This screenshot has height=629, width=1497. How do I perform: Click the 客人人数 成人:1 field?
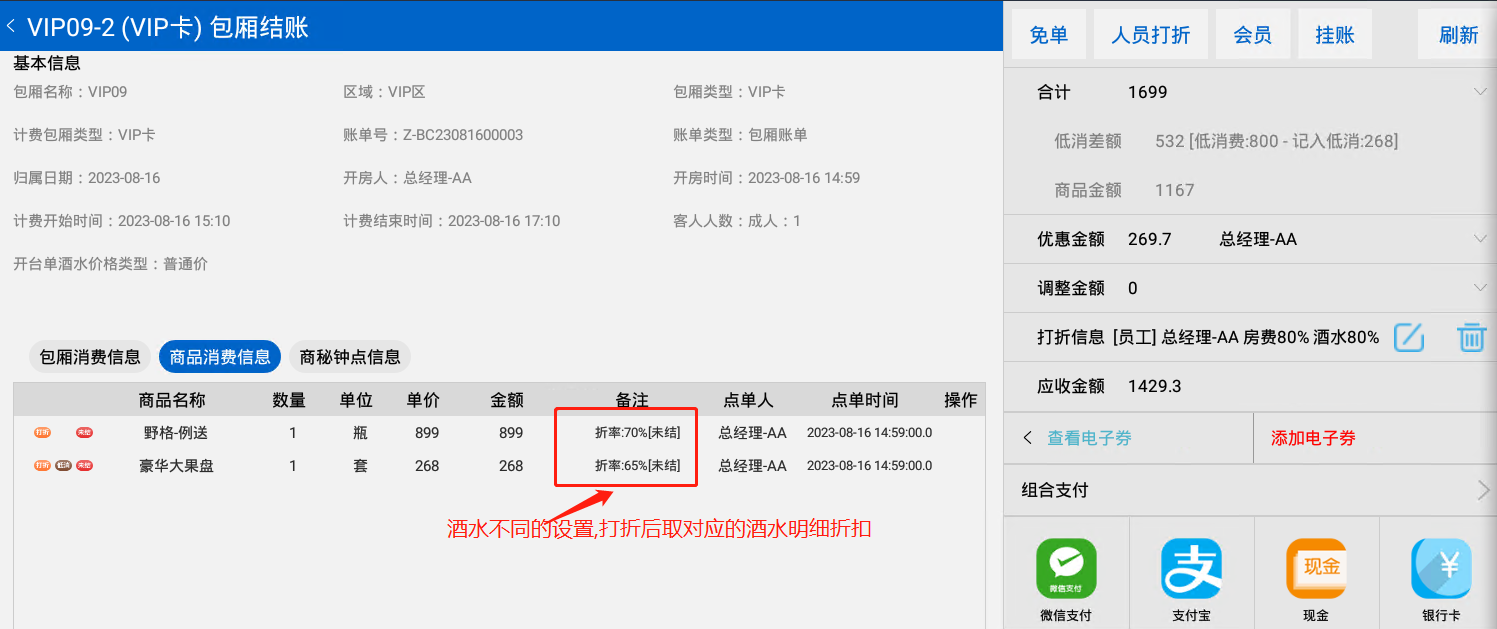pos(737,221)
